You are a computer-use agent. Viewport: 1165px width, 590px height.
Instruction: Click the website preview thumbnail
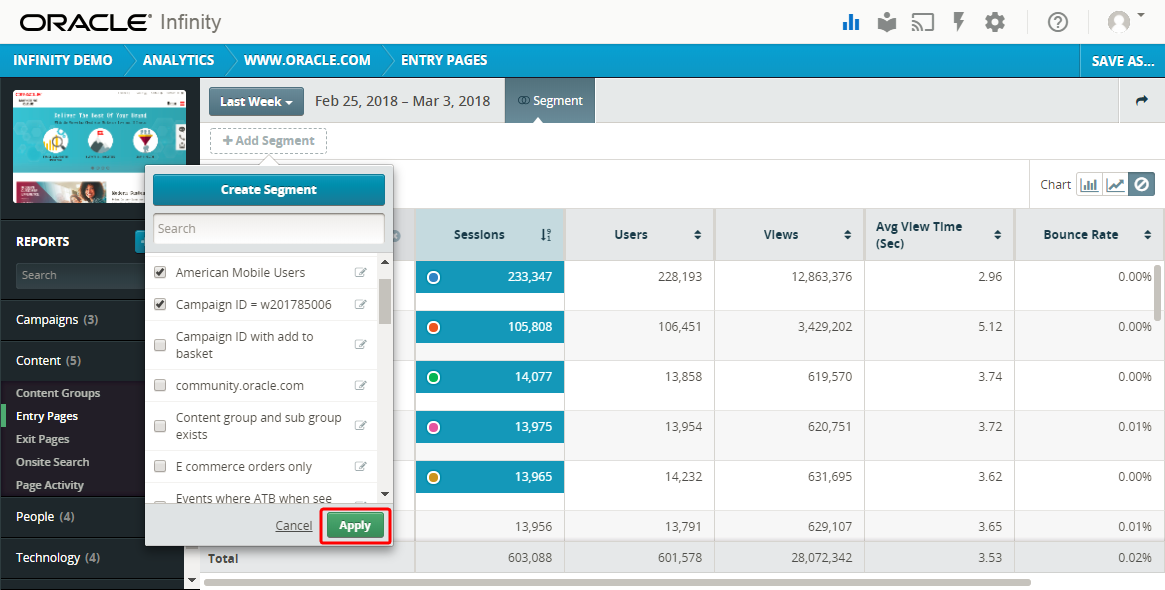coord(100,146)
